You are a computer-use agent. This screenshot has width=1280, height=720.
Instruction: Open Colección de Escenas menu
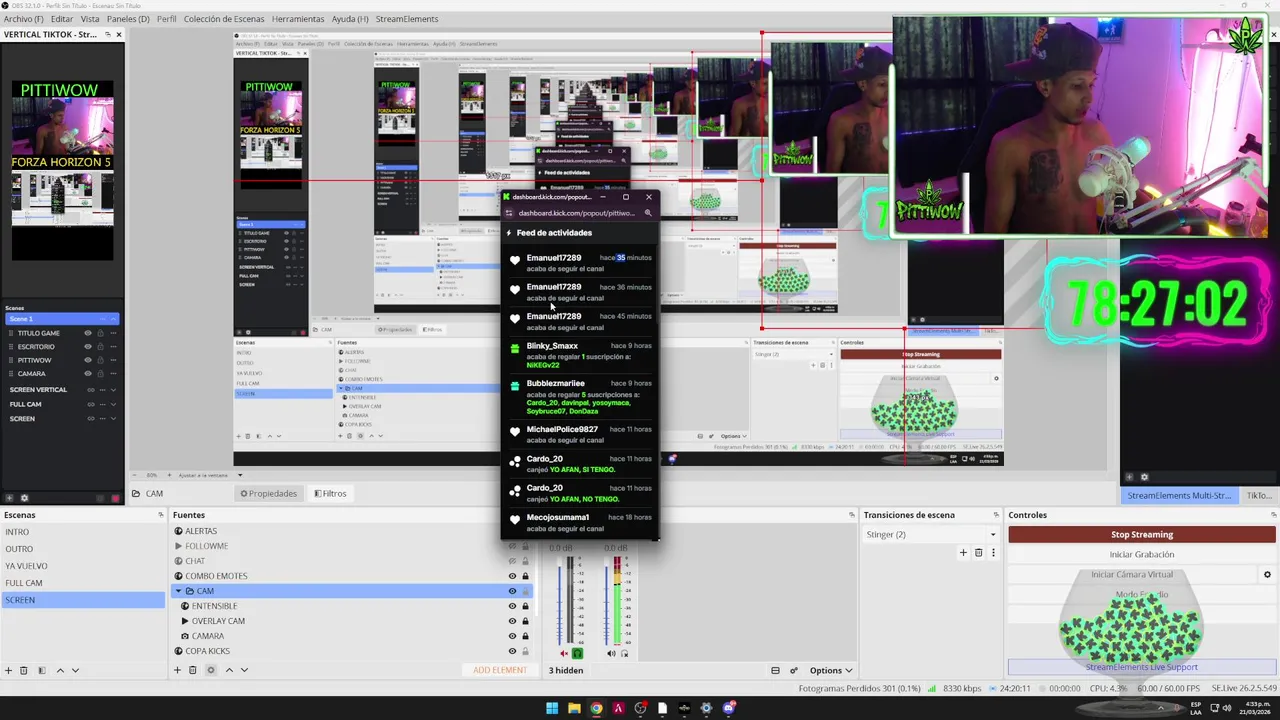click(x=224, y=19)
